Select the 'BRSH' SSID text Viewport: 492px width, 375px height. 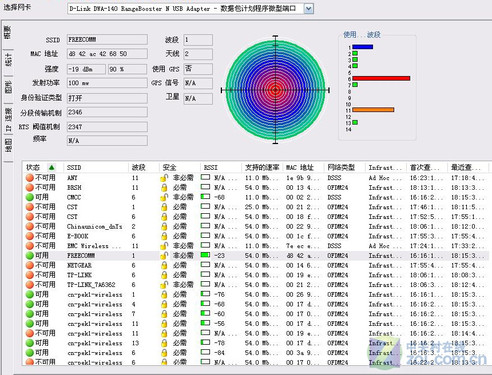click(74, 188)
